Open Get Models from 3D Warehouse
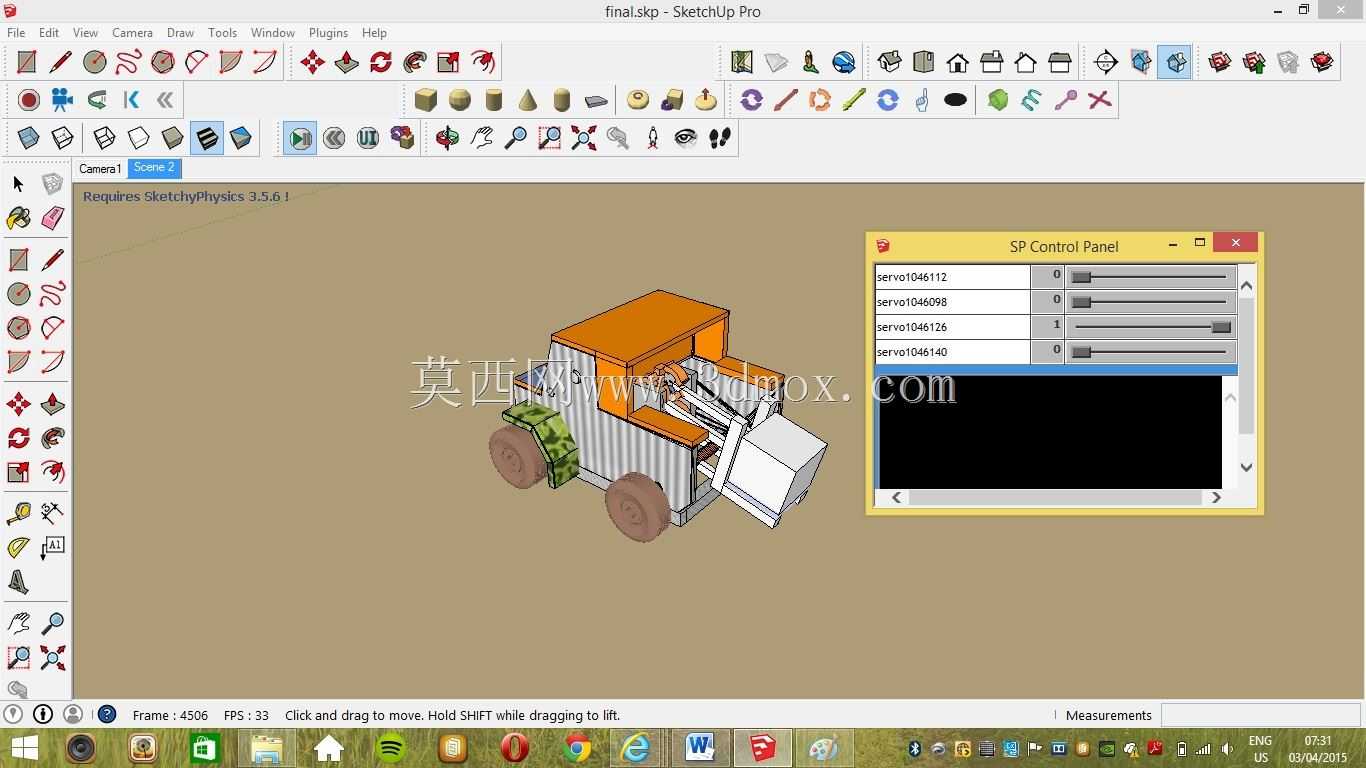The height and width of the screenshot is (768, 1366). pyautogui.click(x=1219, y=62)
